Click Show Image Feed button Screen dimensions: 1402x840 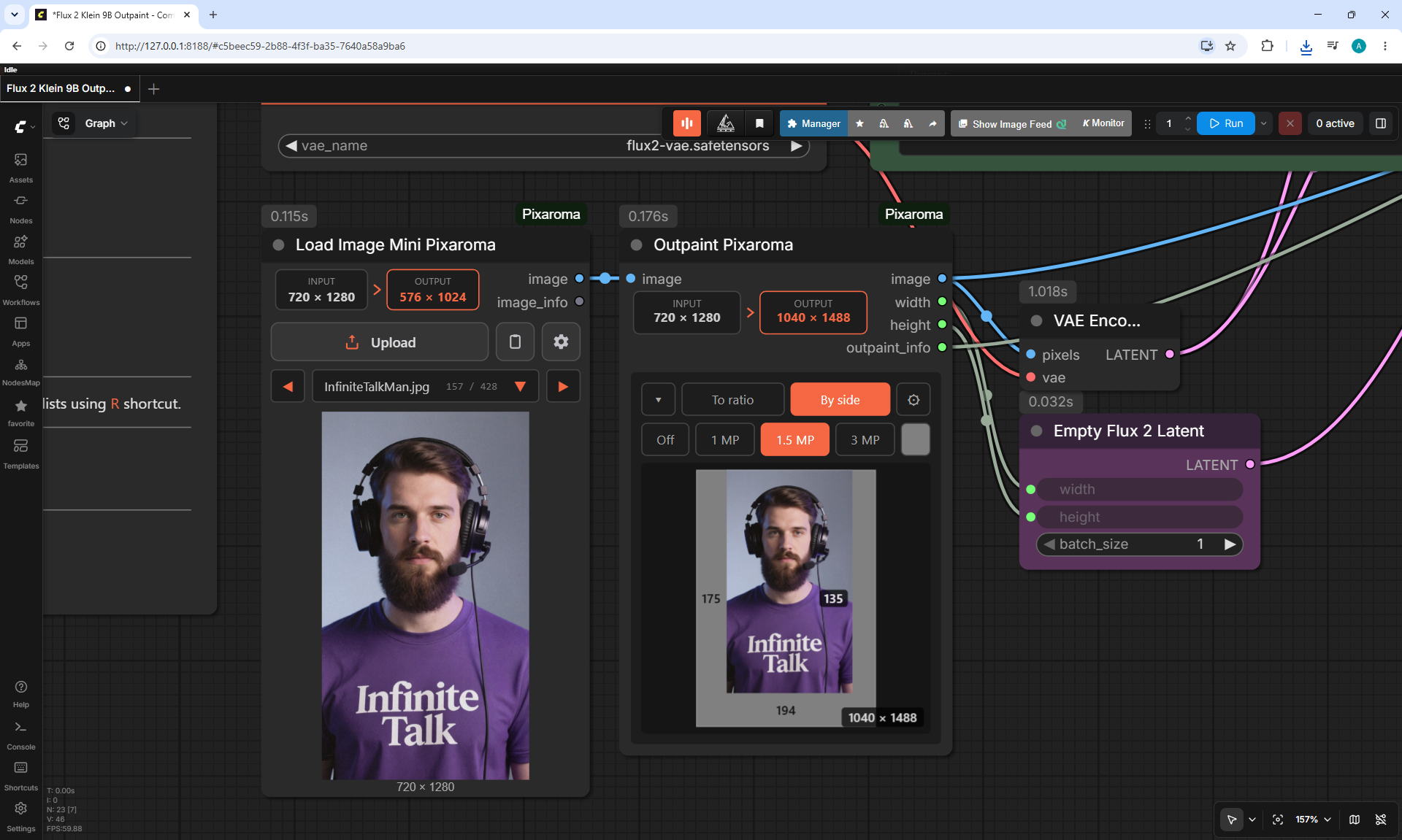point(1012,123)
